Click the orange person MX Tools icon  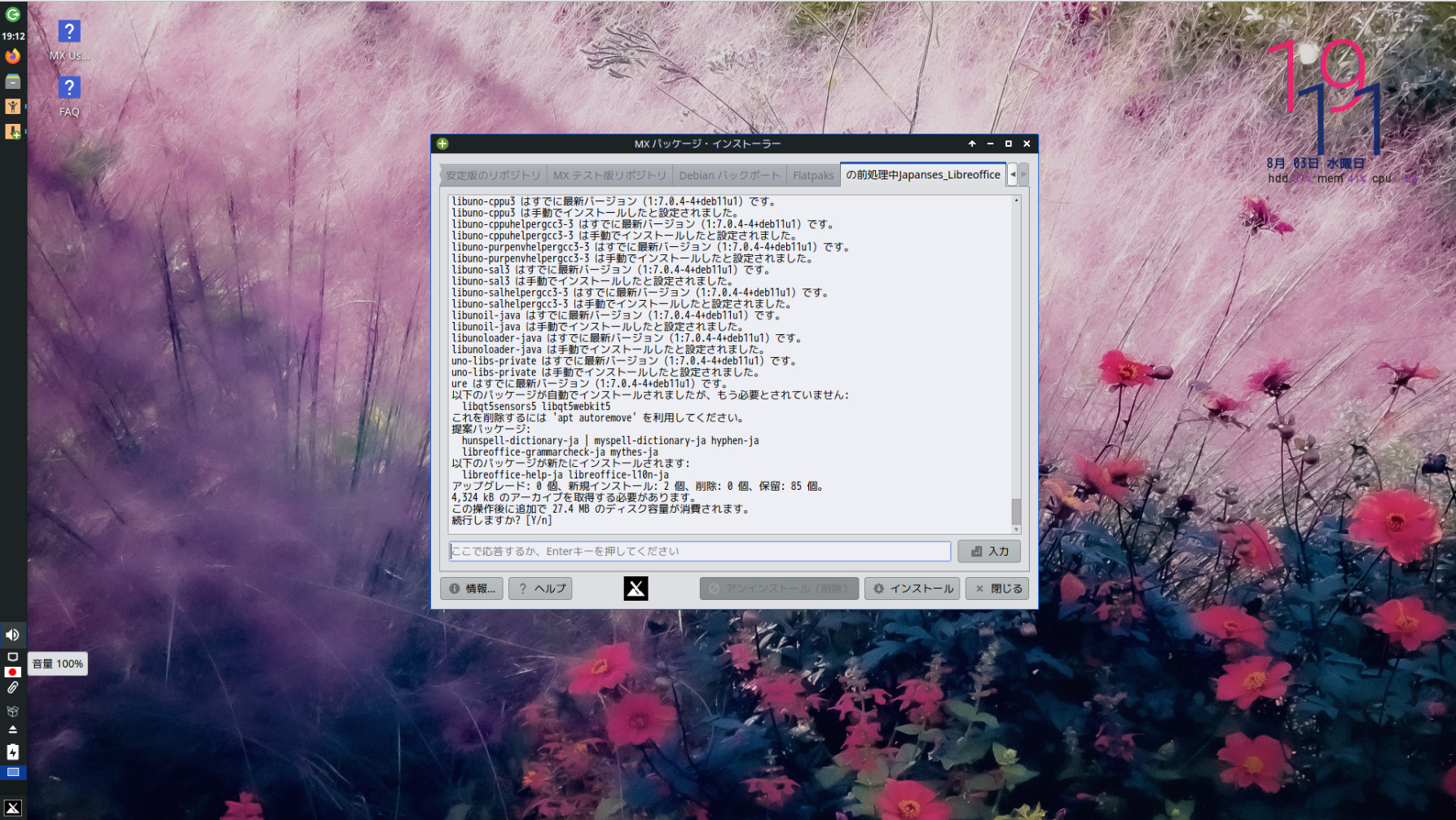13,106
